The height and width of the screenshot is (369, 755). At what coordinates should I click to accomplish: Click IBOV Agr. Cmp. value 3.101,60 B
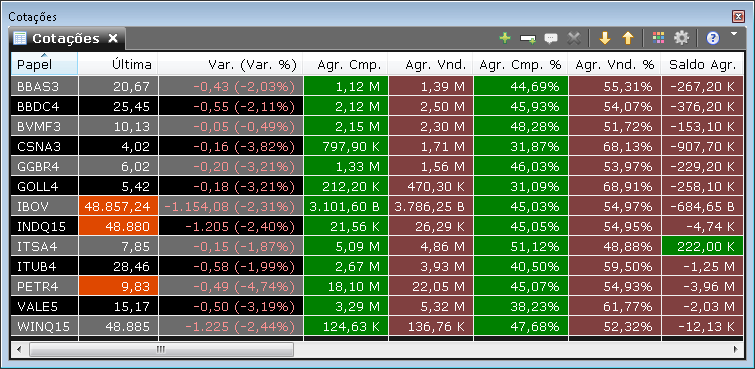[345, 207]
